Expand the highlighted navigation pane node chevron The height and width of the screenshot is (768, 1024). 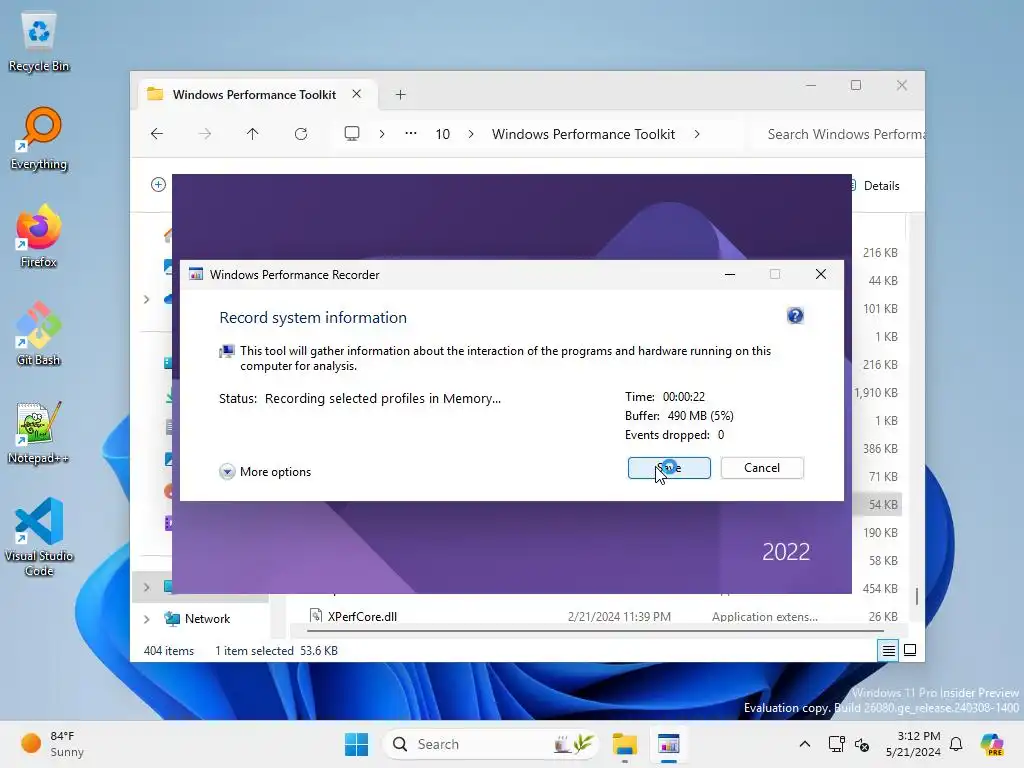tap(146, 587)
